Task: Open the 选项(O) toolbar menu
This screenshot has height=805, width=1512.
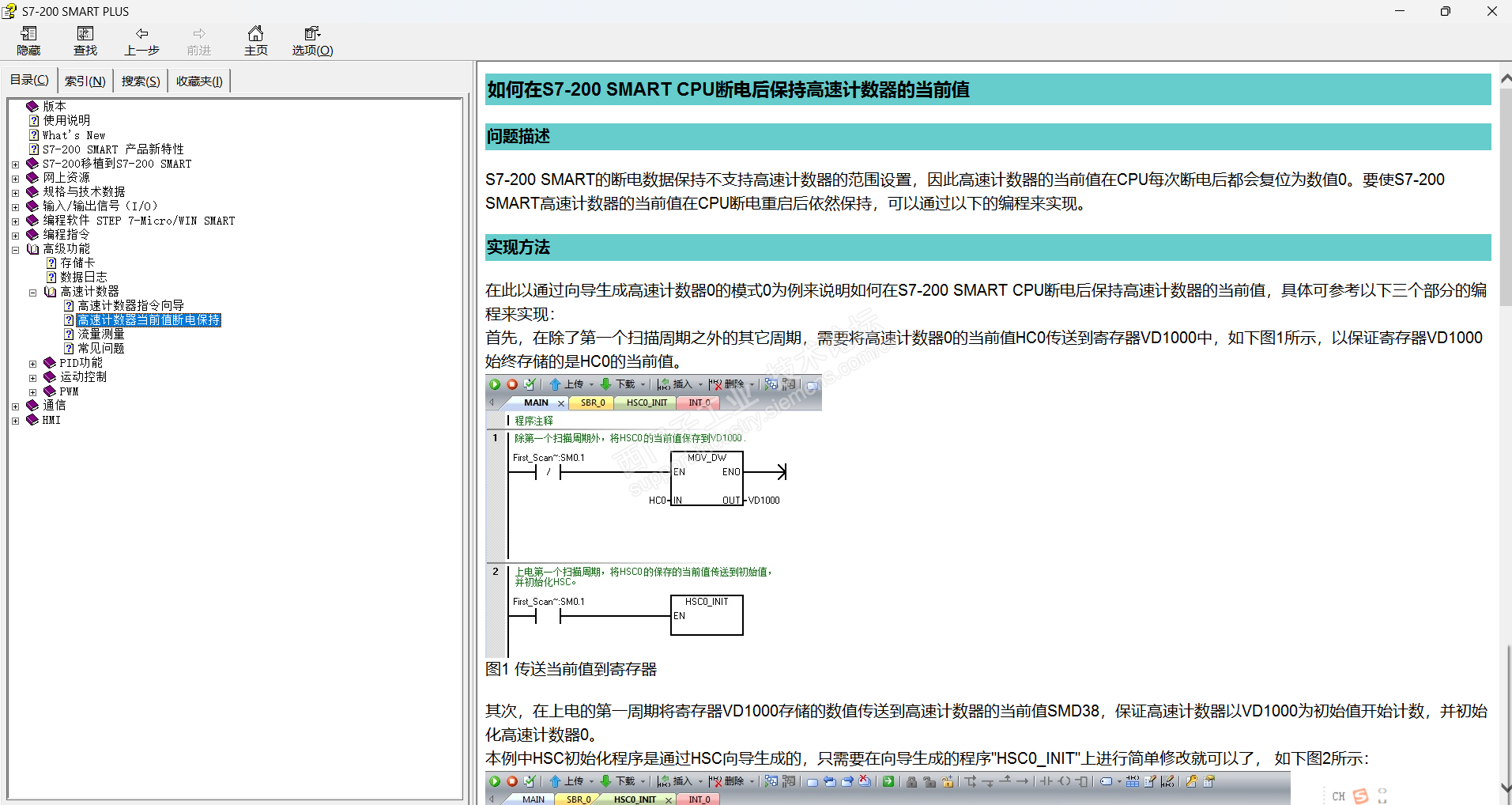Action: coord(313,40)
